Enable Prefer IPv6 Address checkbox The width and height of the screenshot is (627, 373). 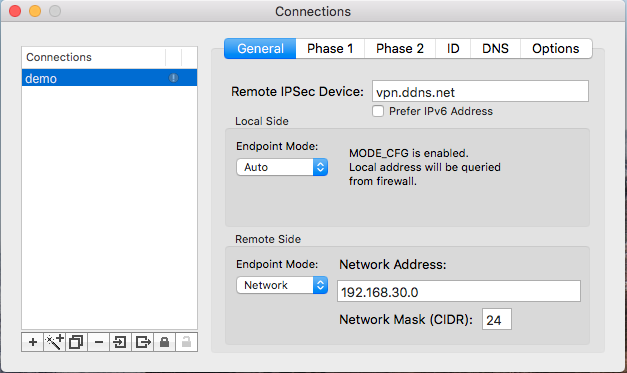click(x=378, y=111)
